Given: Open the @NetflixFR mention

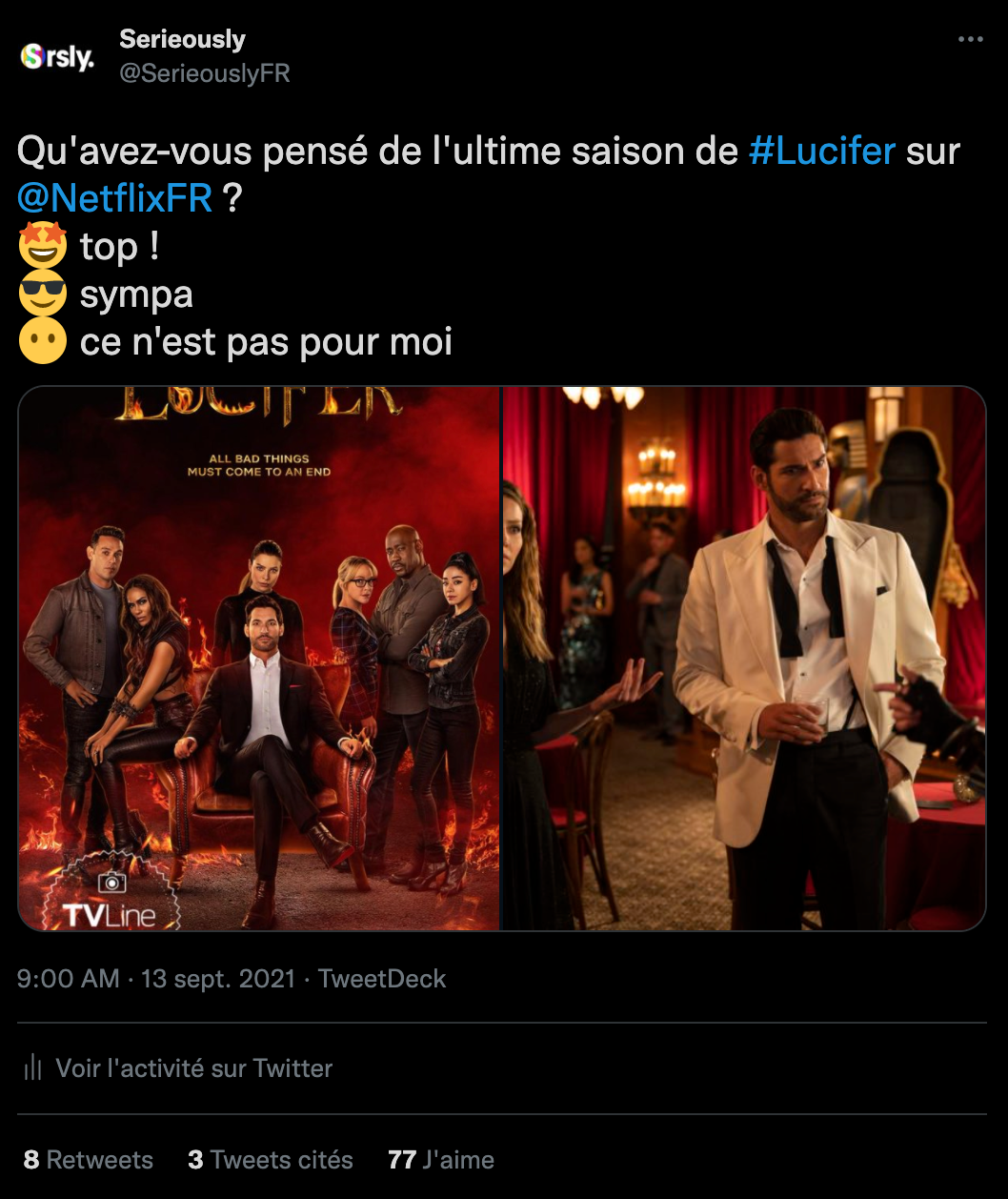Looking at the screenshot, I should click(115, 198).
